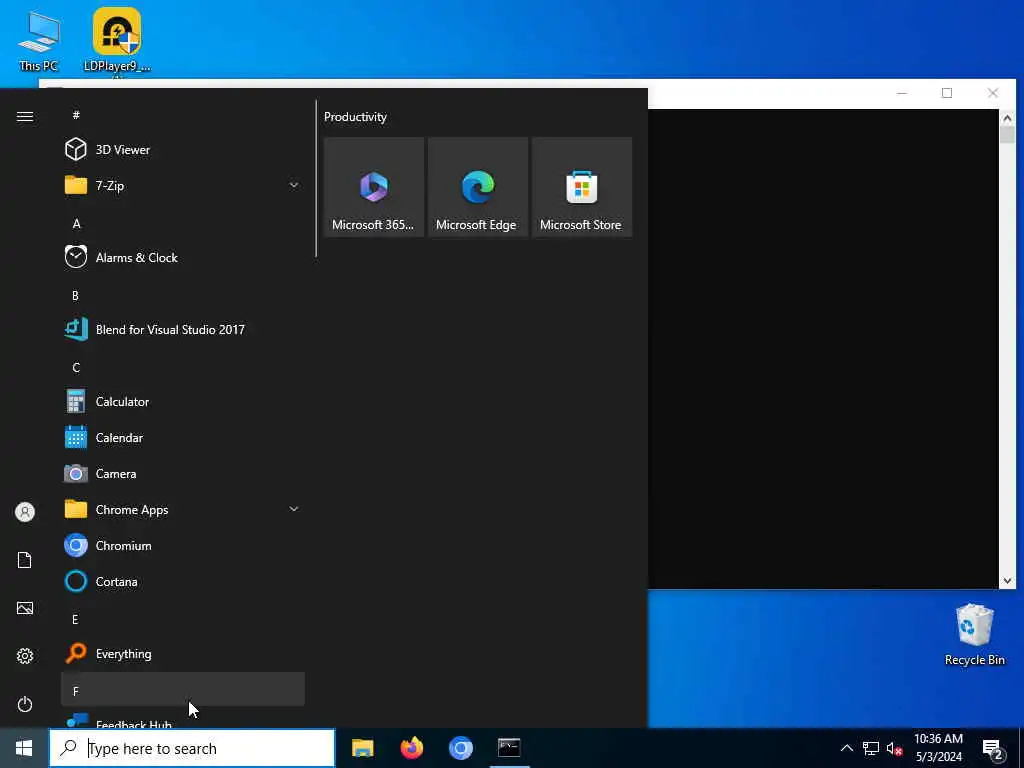Expand the 7-Zip folder chevron
1024x768 pixels.
[x=294, y=185]
